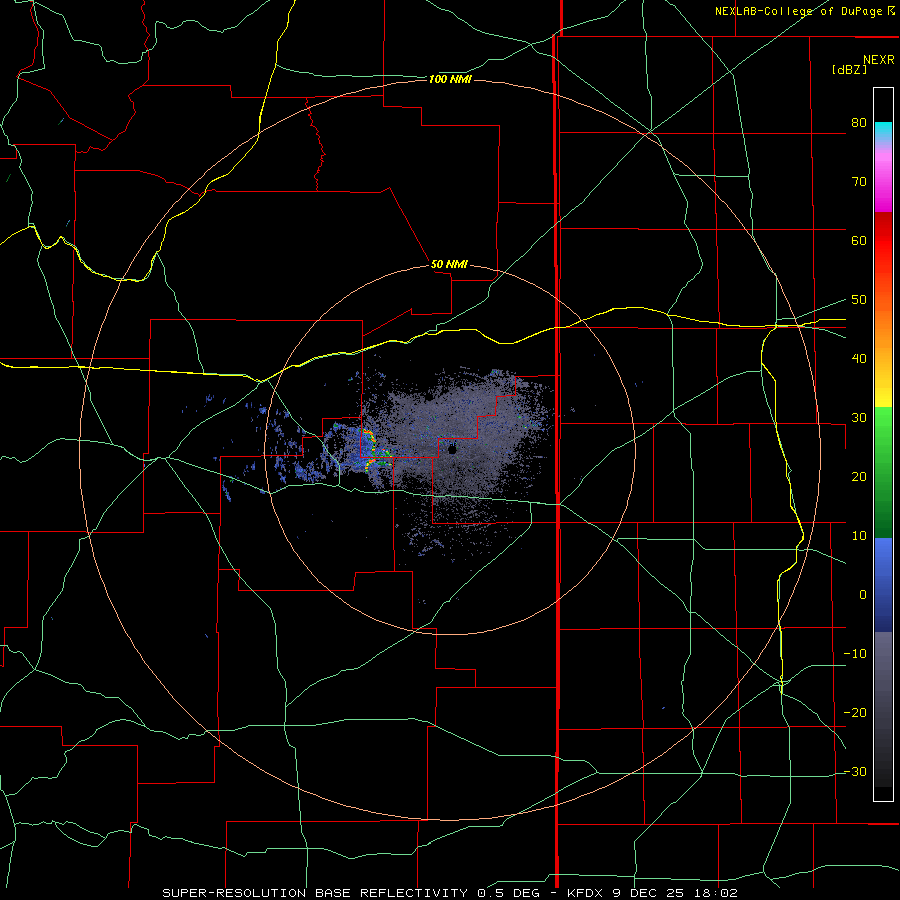Click the 50 value on the color scale
This screenshot has width=900, height=900.
859,300
